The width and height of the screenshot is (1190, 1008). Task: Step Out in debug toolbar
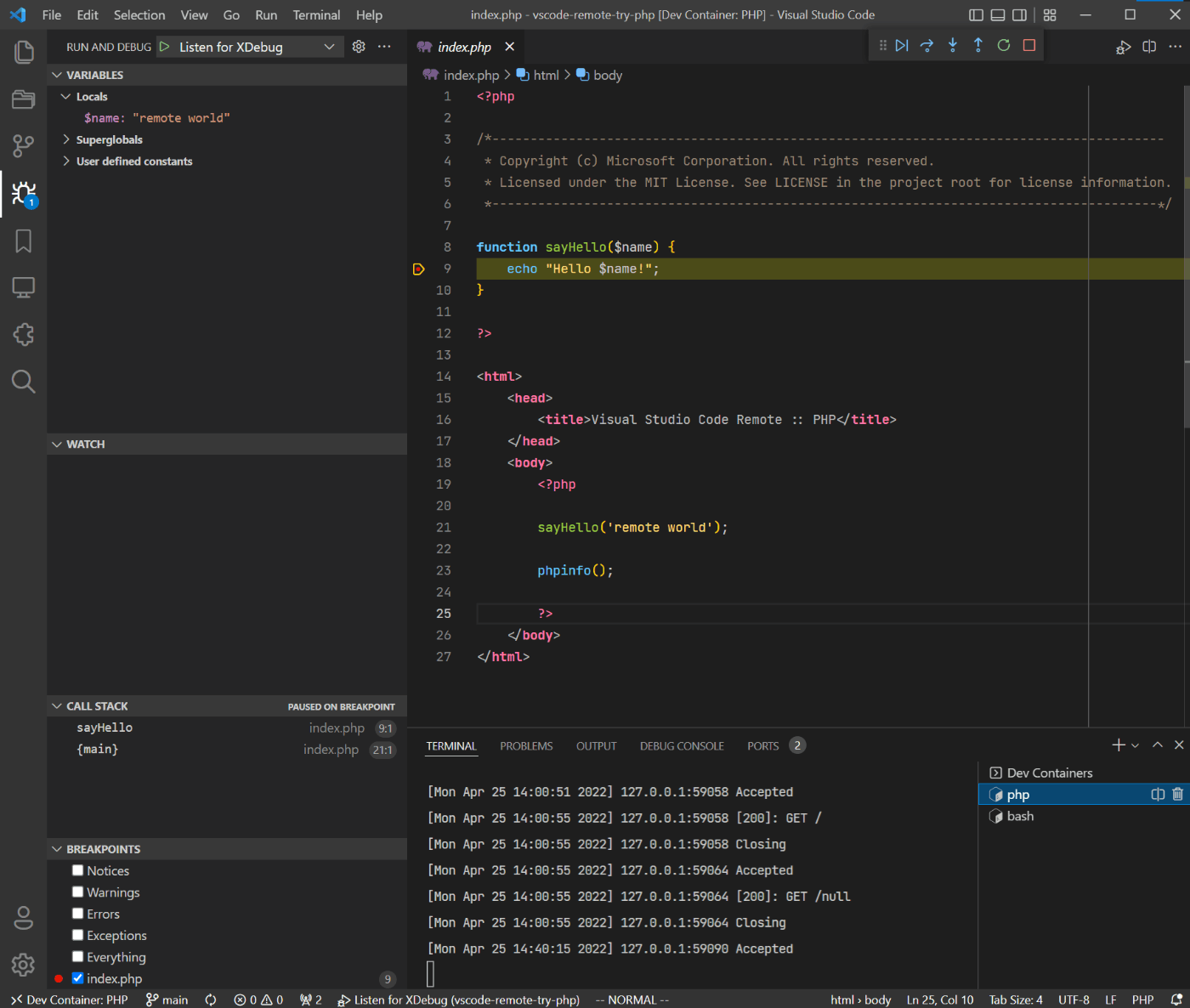tap(978, 45)
